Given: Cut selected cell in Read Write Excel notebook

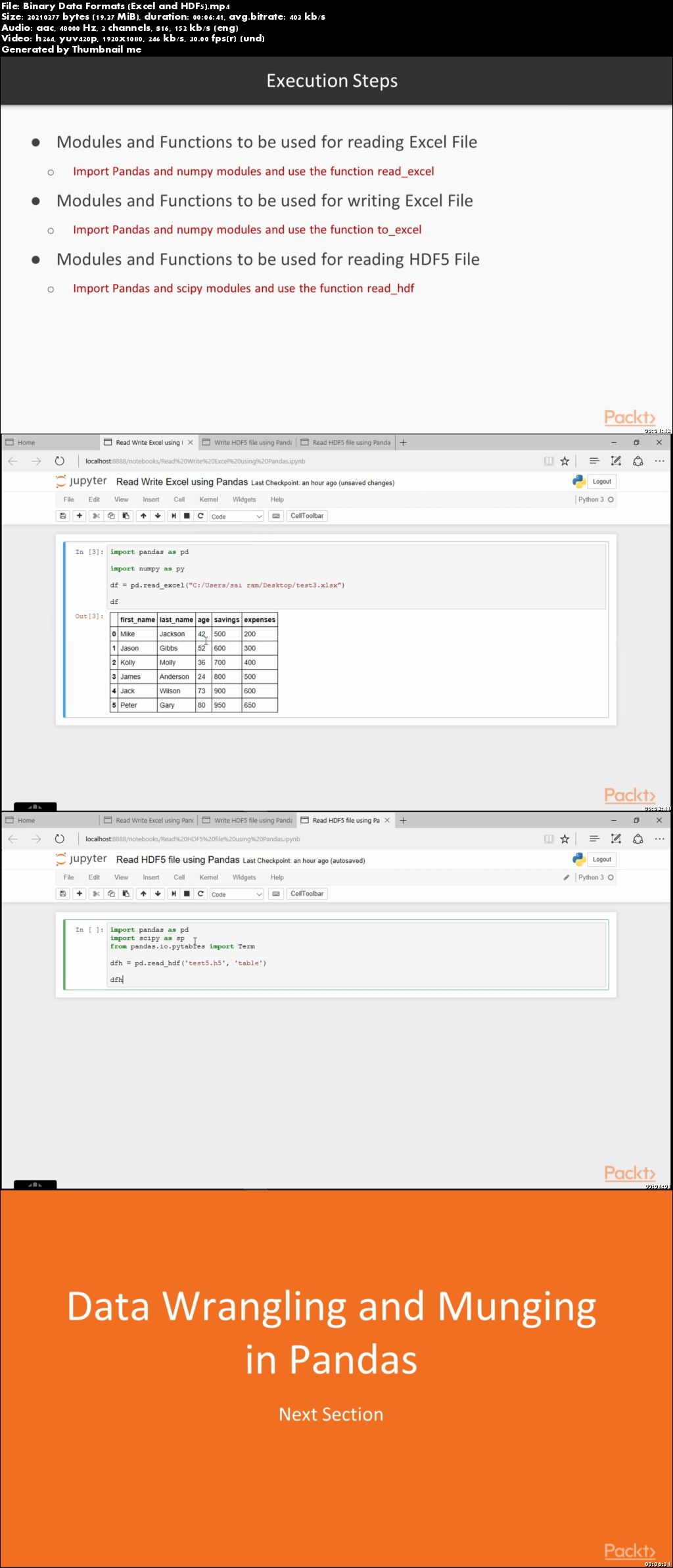Looking at the screenshot, I should point(96,516).
